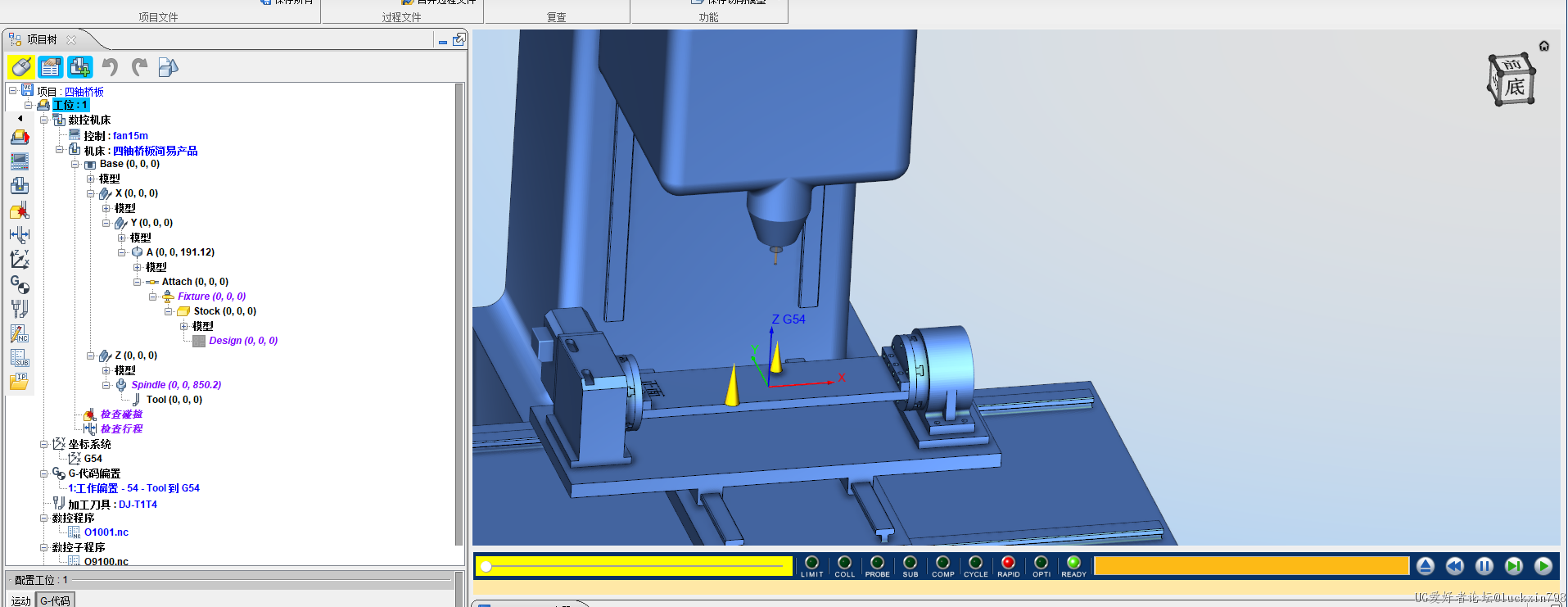Image resolution: width=1568 pixels, height=607 pixels.
Task: Close the 项目树 tab with its X
Action: (71, 39)
